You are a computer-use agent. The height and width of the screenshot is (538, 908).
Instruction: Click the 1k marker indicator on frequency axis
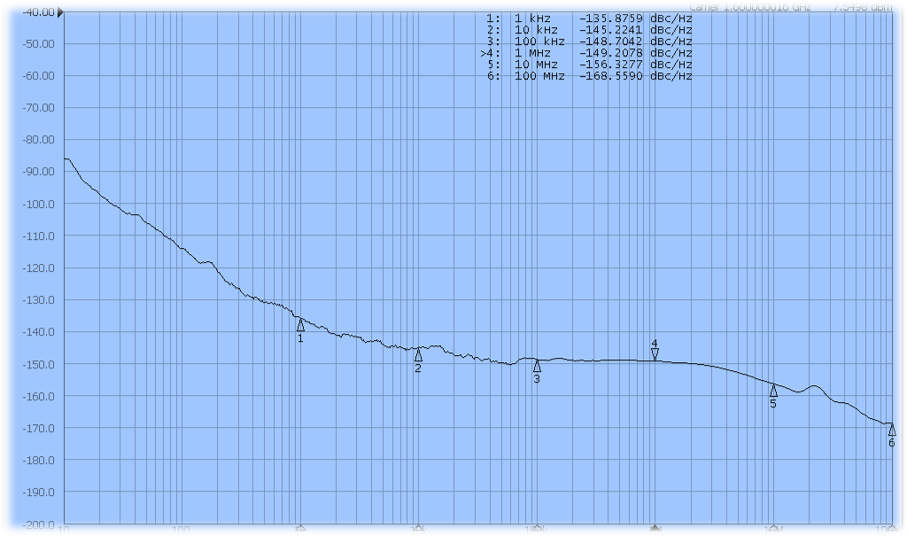[300, 527]
